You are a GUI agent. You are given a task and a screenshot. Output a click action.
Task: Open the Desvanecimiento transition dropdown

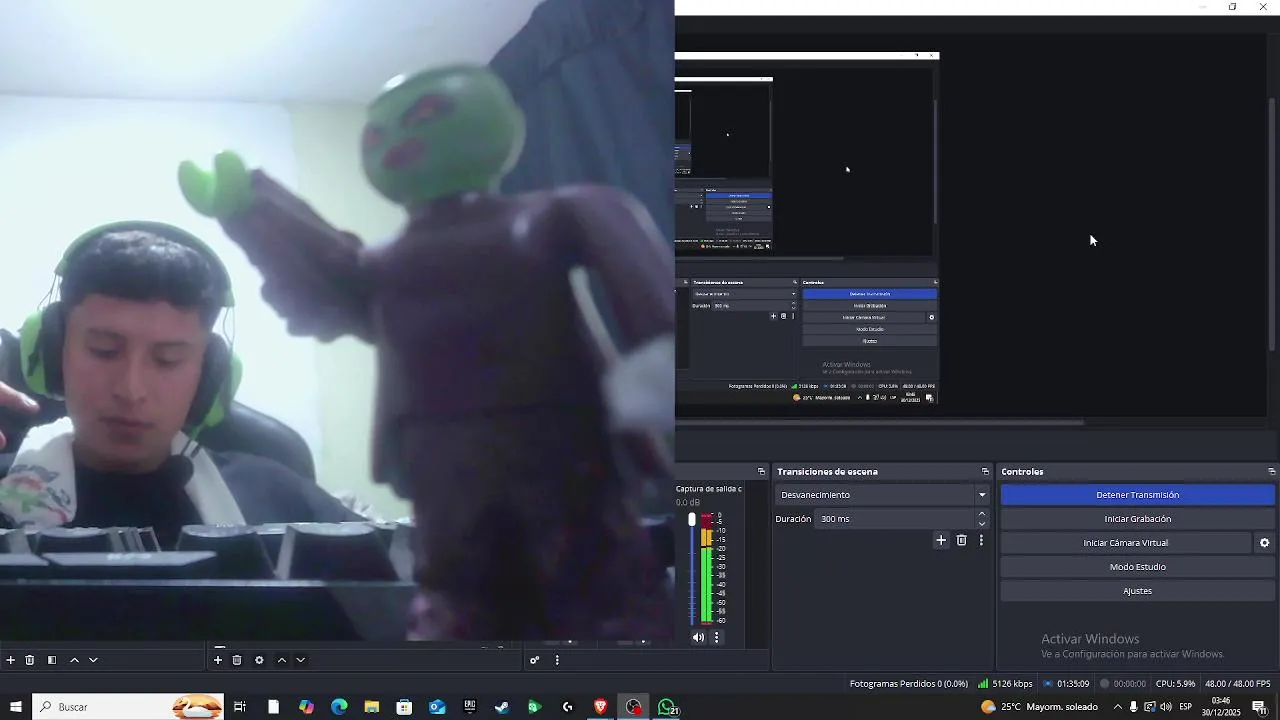click(882, 495)
